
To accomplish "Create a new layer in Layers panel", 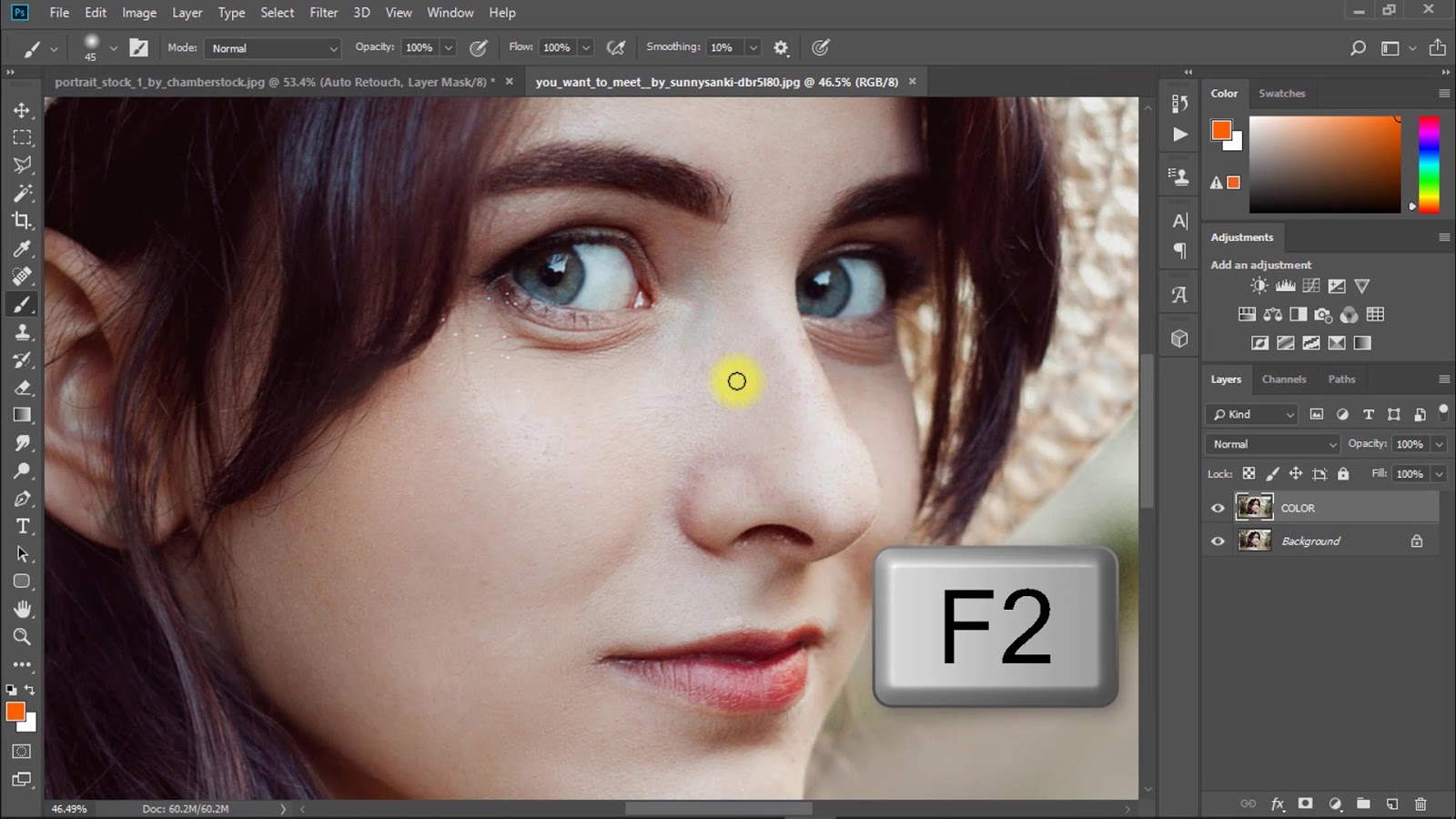I will 1392,804.
